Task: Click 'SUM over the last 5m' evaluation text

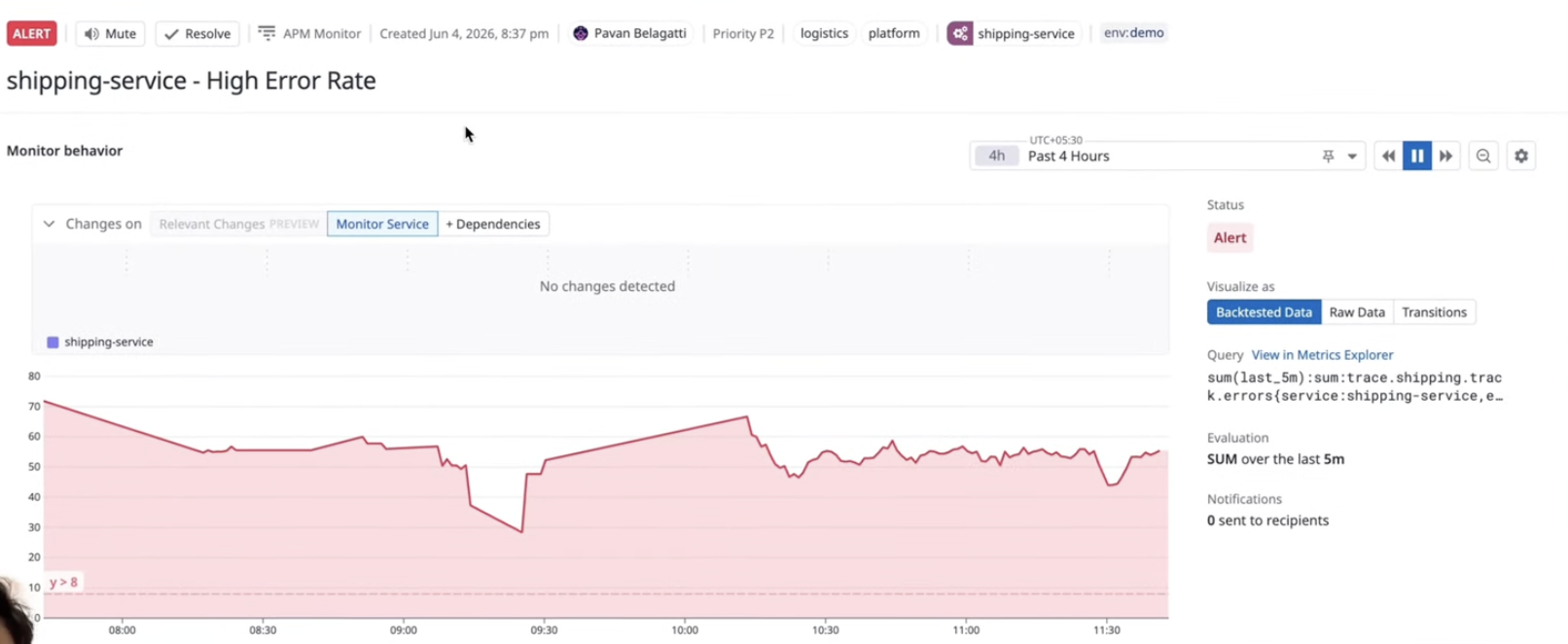Action: [x=1275, y=459]
